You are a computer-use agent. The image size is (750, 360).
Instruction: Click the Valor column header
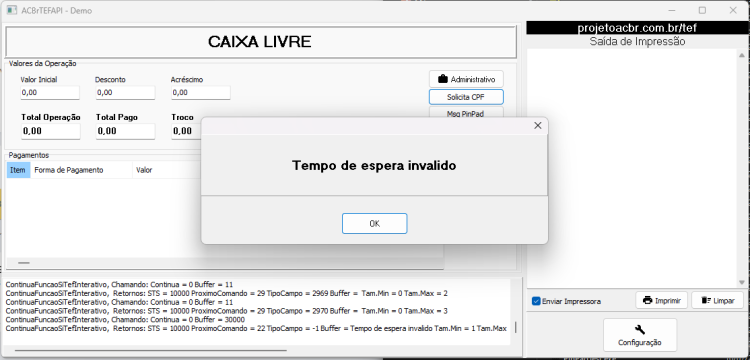[x=166, y=170]
